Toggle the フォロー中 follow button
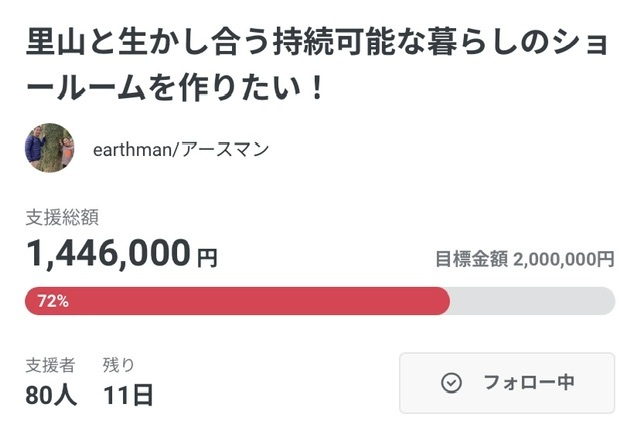 [x=506, y=383]
